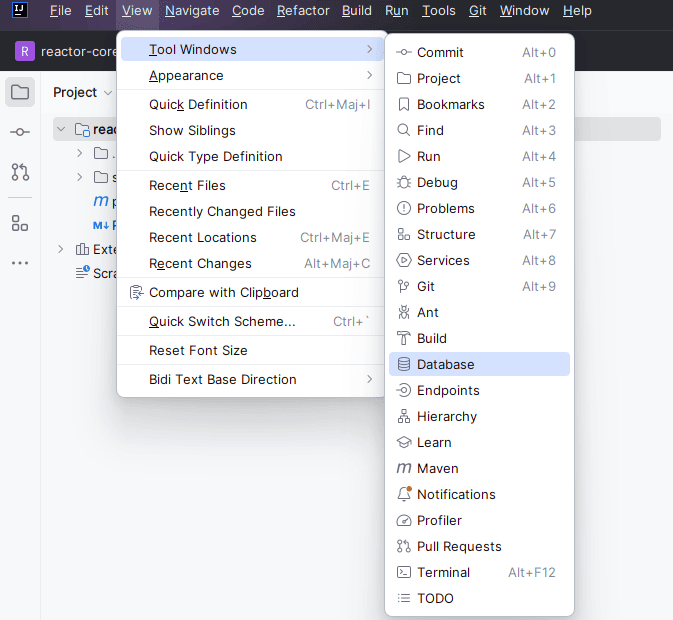Choose Recent Files from View menu

click(251, 185)
